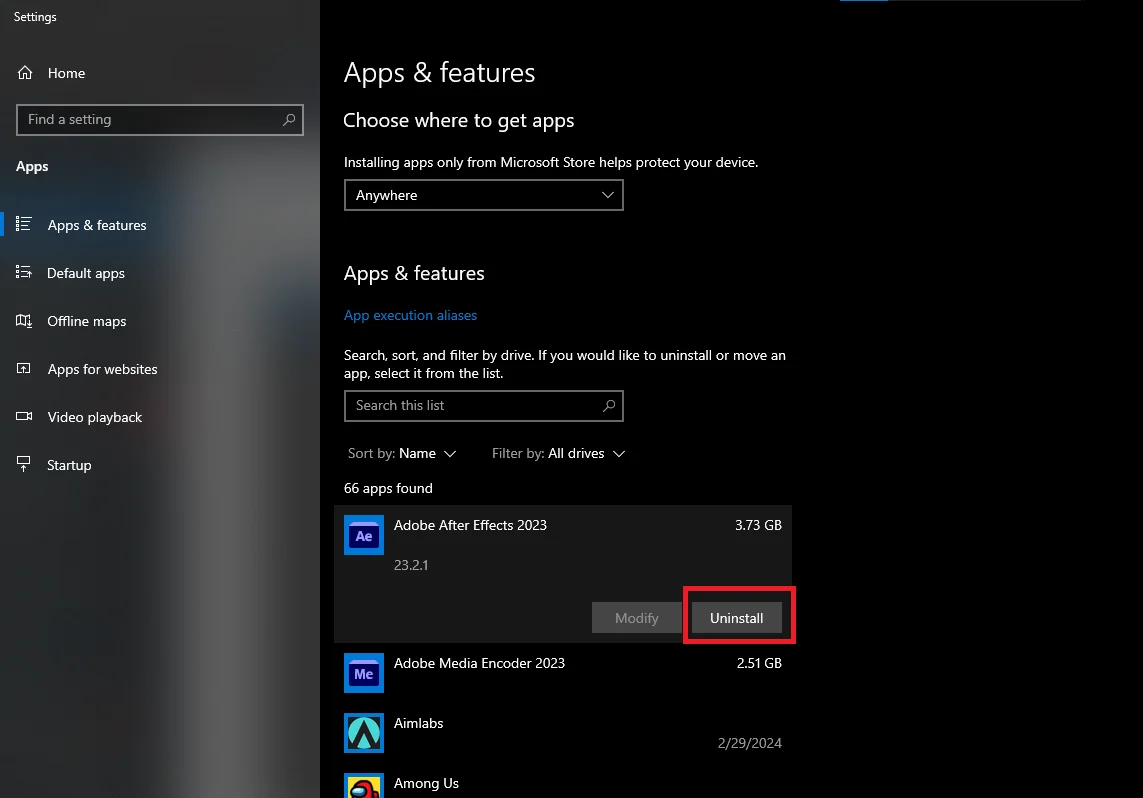Screen dimensions: 1143x798
Task: Open the Anywhere app source dropdown
Action: 483,195
